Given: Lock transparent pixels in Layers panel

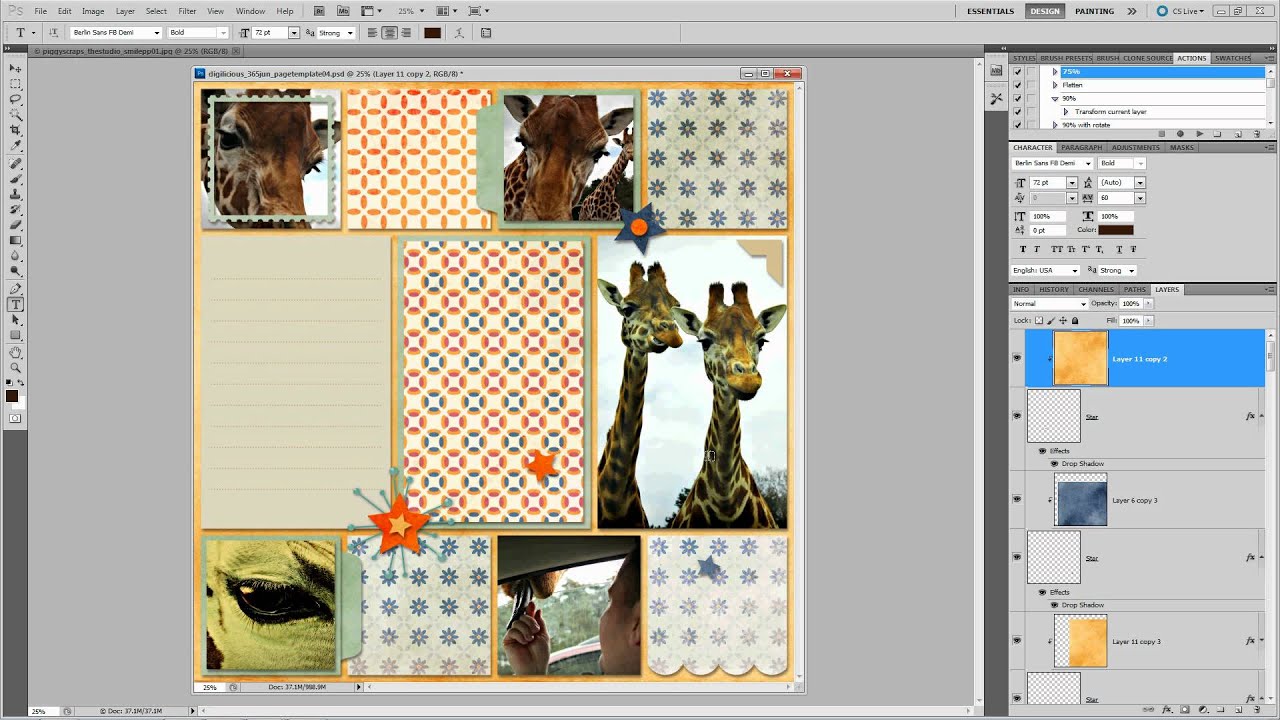Looking at the screenshot, I should [x=1039, y=321].
